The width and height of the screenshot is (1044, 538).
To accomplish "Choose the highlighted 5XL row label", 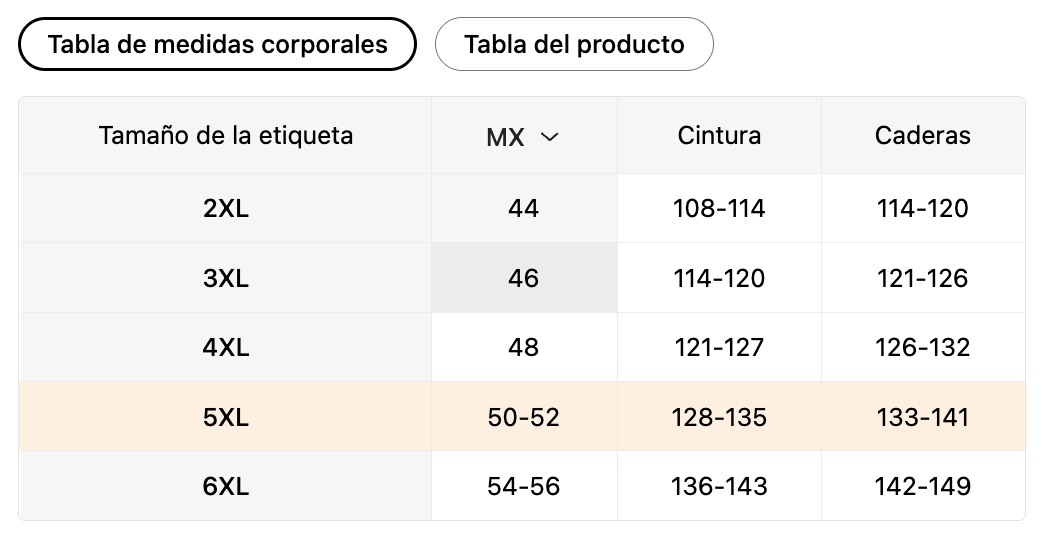I will (x=226, y=416).
